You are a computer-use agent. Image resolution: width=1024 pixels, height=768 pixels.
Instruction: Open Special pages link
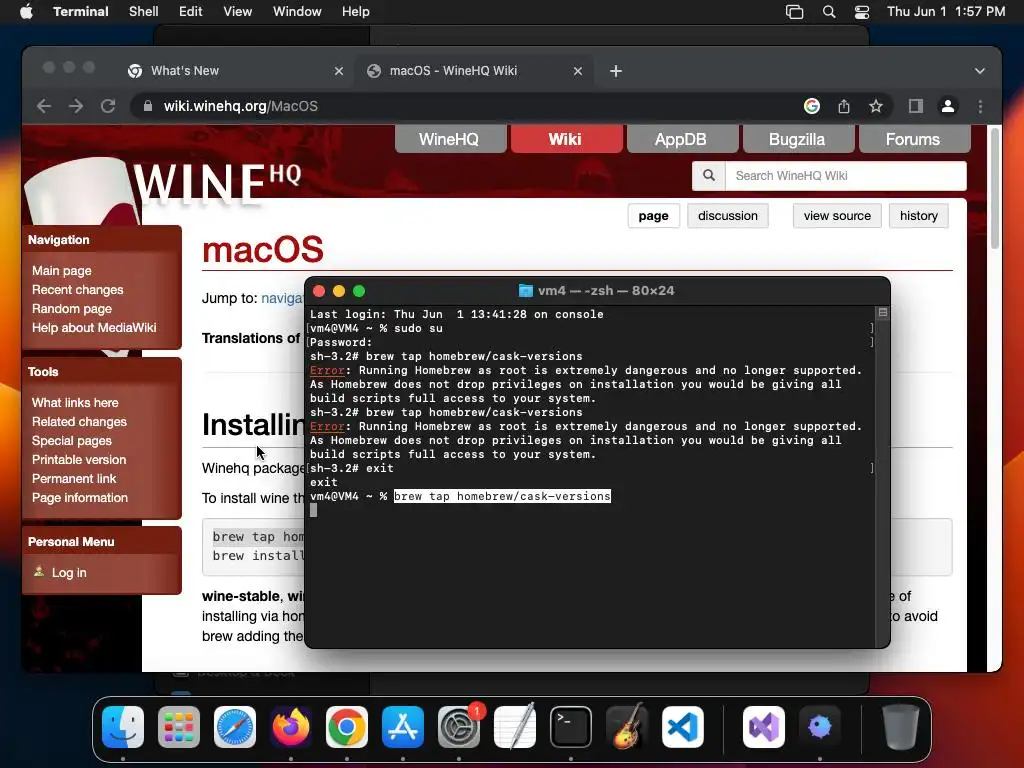[72, 440]
